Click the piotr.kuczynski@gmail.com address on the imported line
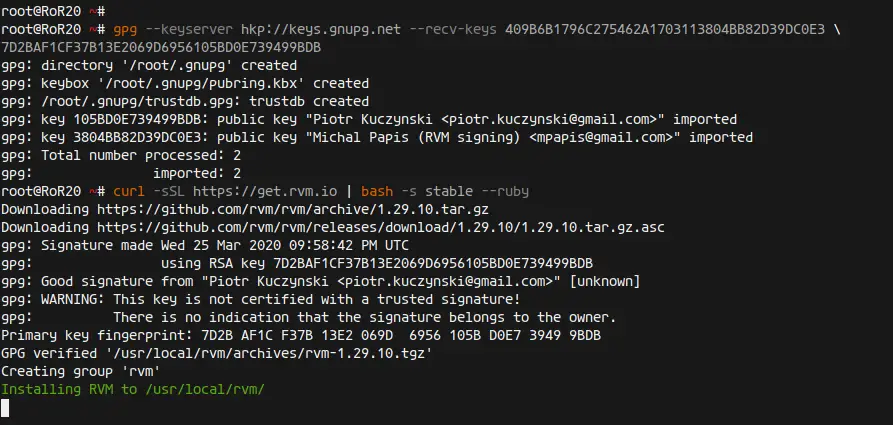Screen dimensions: 893x425 click(x=550, y=119)
